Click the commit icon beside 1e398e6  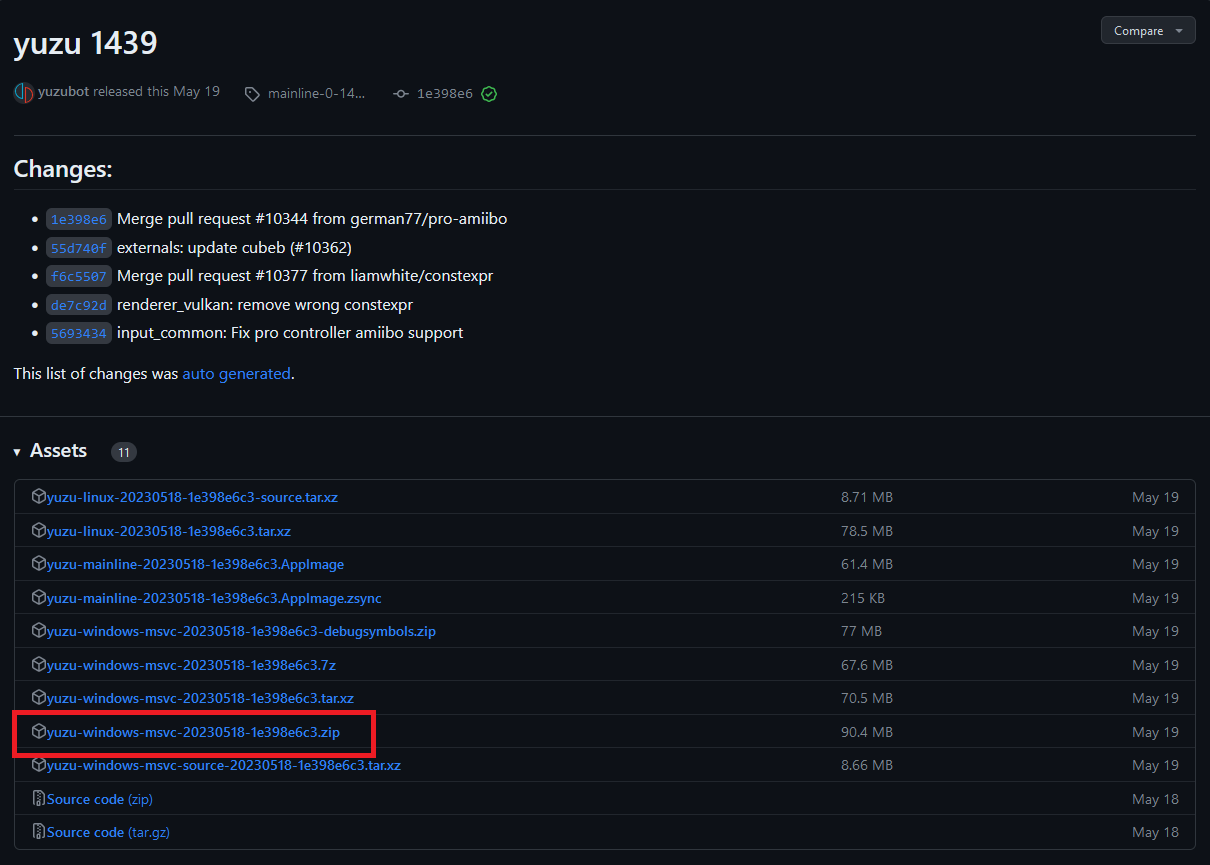pos(401,93)
